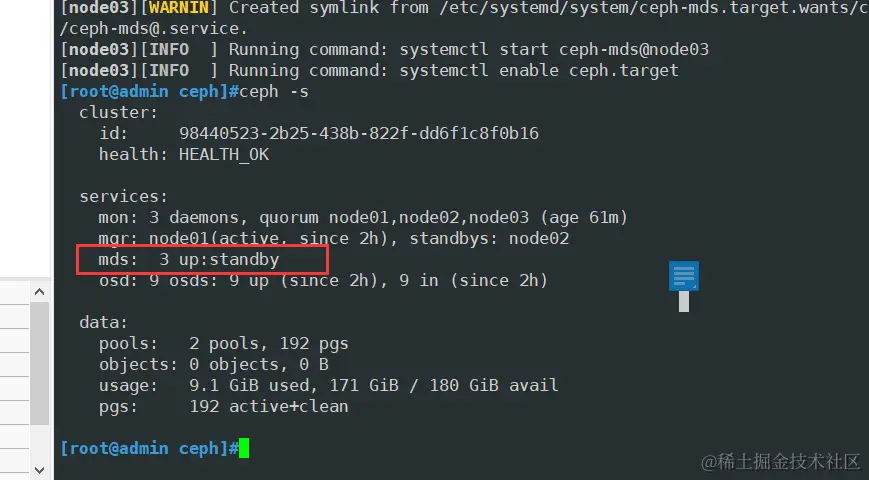869x480 pixels.
Task: Click the bottom [root@admin ceph] prompt
Action: [x=148, y=448]
